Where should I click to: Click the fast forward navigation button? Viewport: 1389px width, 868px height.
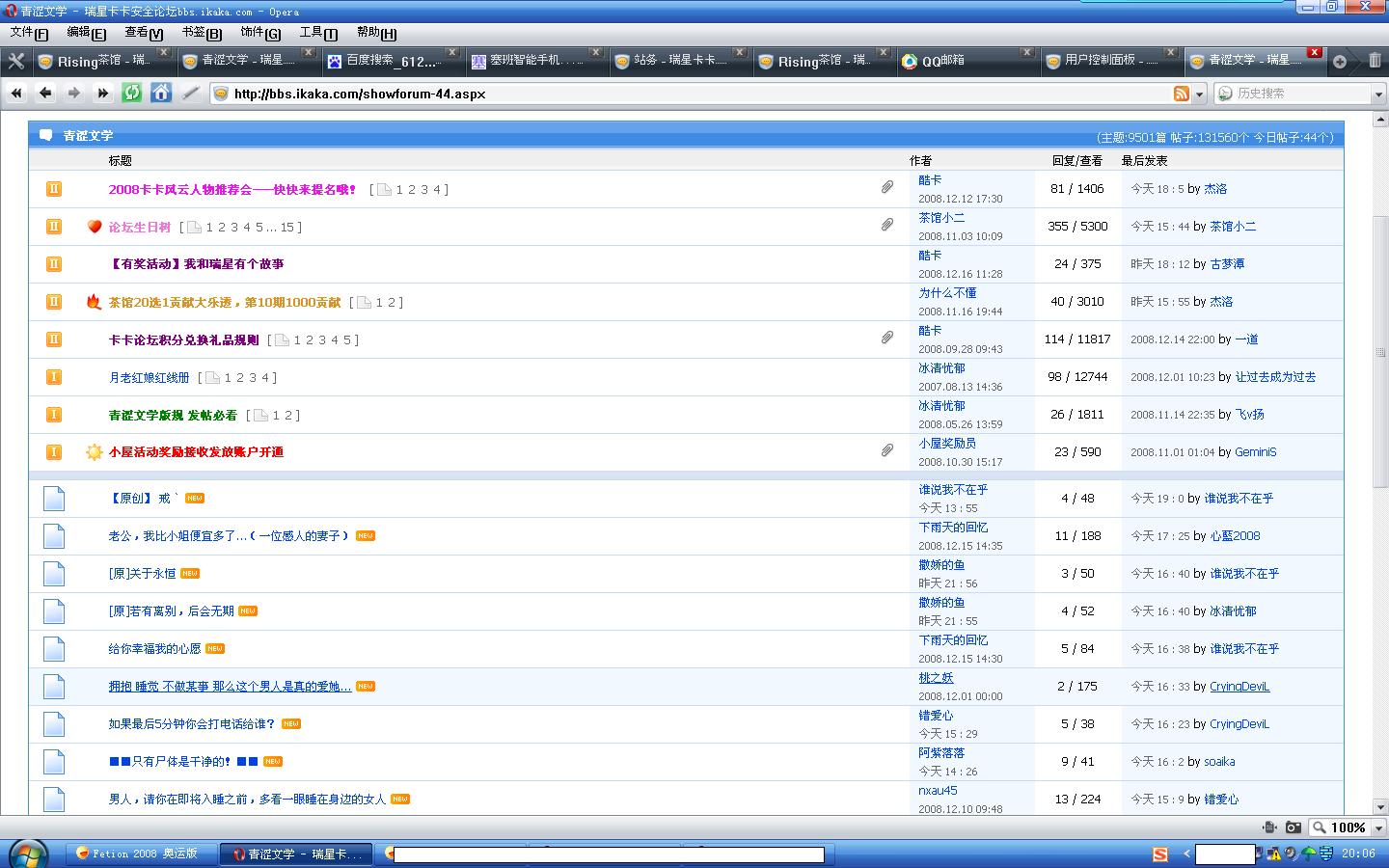tap(103, 93)
